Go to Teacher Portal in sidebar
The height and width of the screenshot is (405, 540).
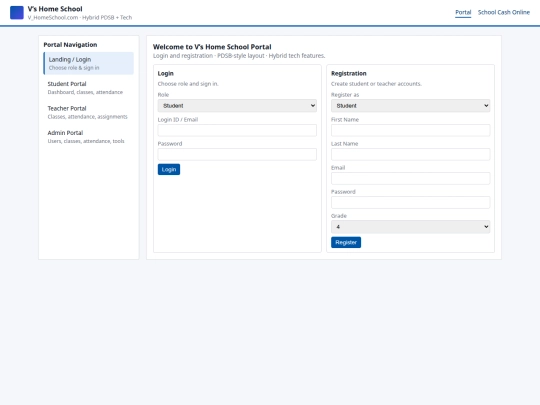[89, 112]
